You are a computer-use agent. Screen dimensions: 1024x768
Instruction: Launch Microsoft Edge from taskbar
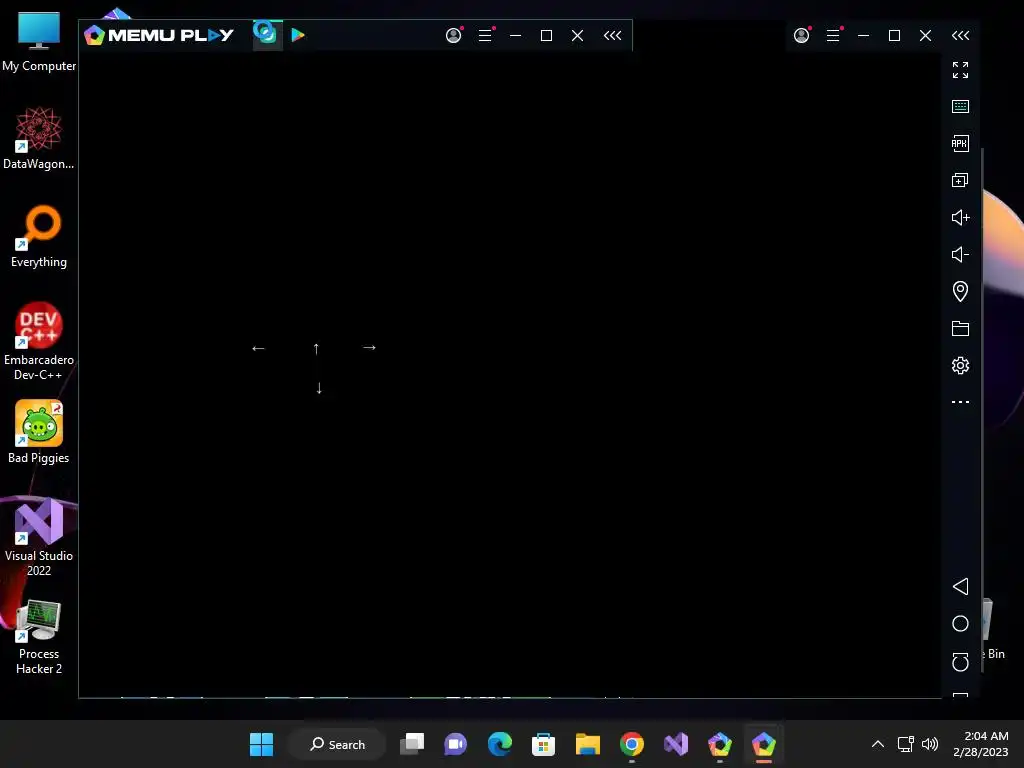click(x=500, y=744)
